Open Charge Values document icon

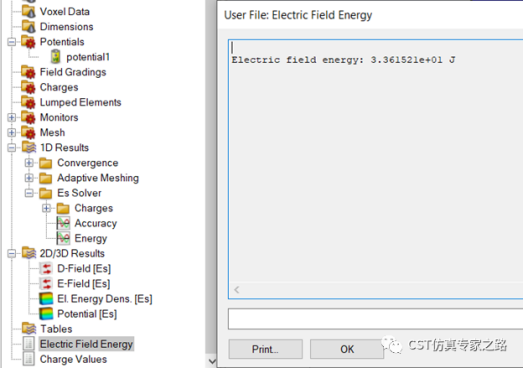click(29, 359)
